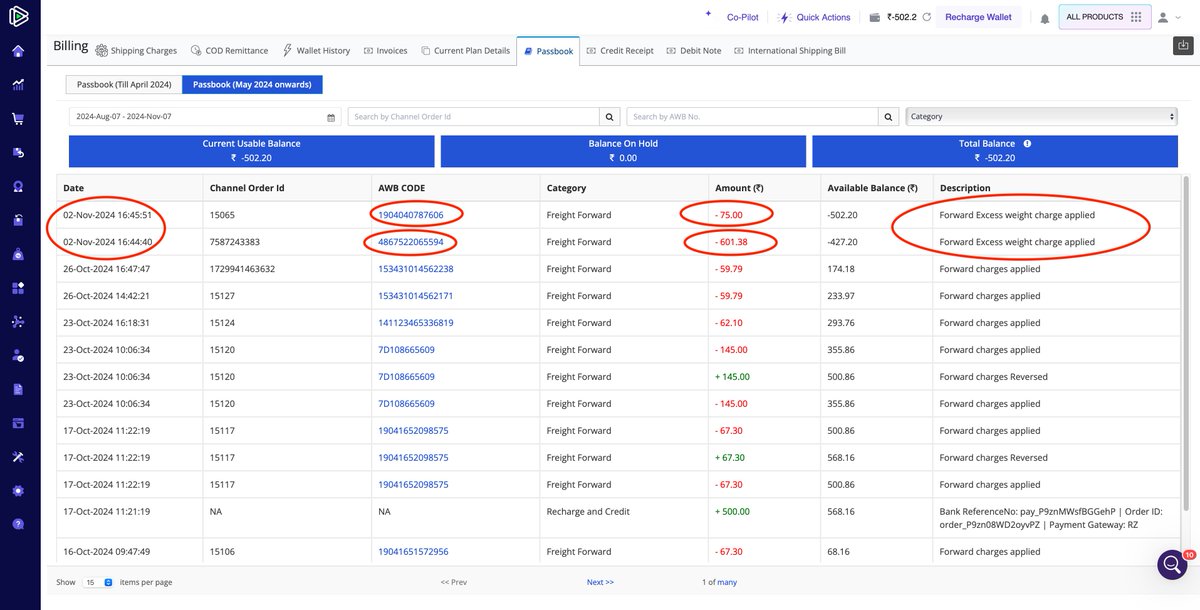Screen dimensions: 1200x610
Task: Open the profile avatar menu
Action: pos(1167,17)
